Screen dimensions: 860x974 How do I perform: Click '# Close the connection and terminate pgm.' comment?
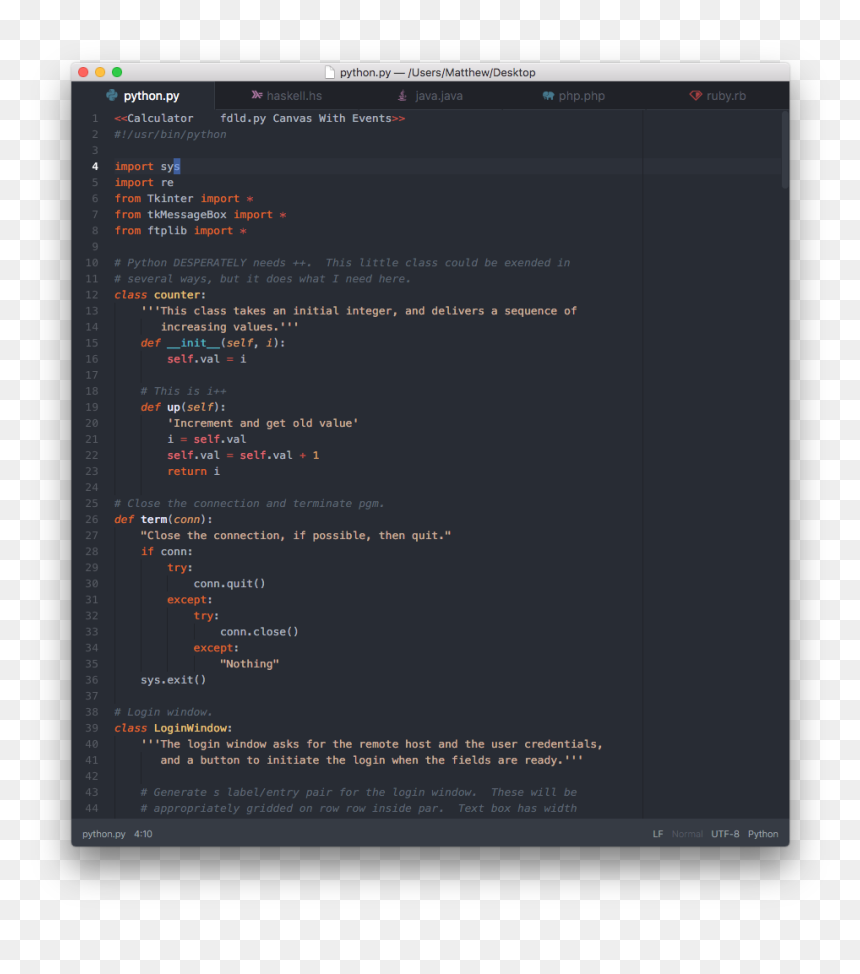click(x=249, y=503)
